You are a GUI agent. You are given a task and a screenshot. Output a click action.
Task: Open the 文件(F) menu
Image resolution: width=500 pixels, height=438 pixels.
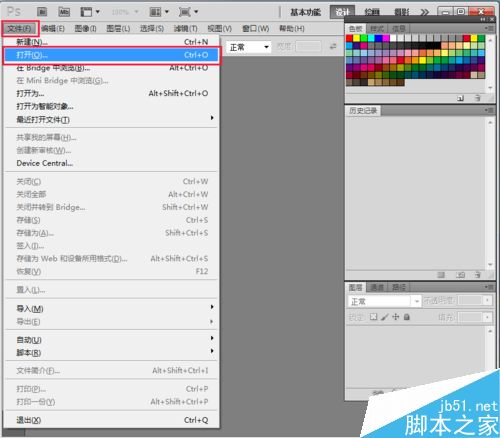(20, 29)
